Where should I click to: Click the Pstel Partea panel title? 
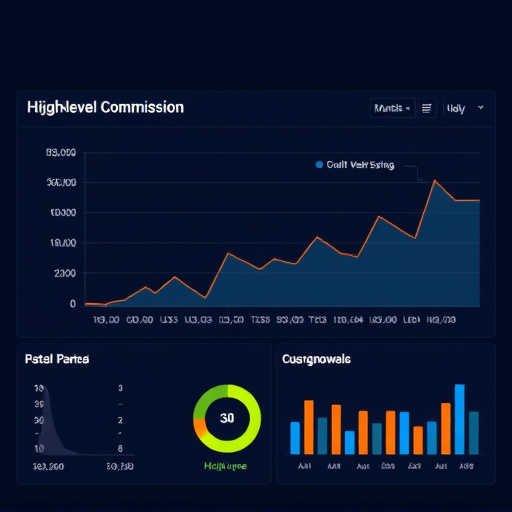coord(57,359)
